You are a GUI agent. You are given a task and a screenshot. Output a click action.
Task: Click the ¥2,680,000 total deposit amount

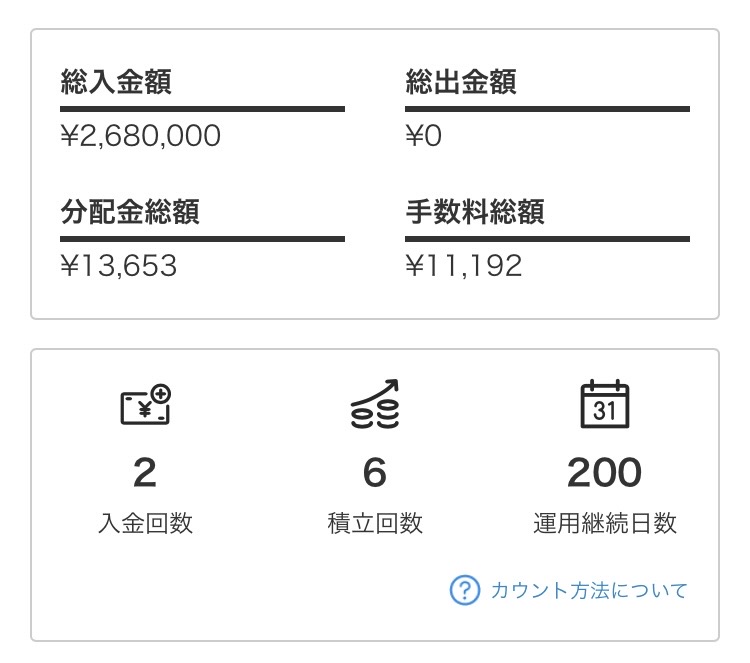point(141,136)
